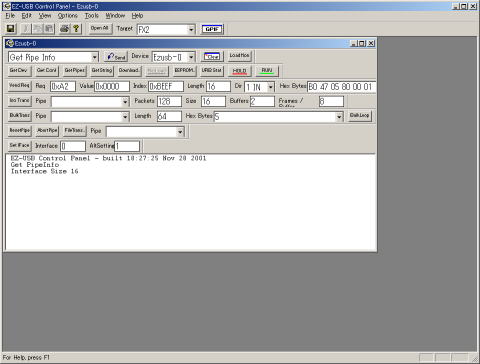Click the 'Get PipeInfo' output log line
The image size is (480, 364).
click(x=35, y=165)
